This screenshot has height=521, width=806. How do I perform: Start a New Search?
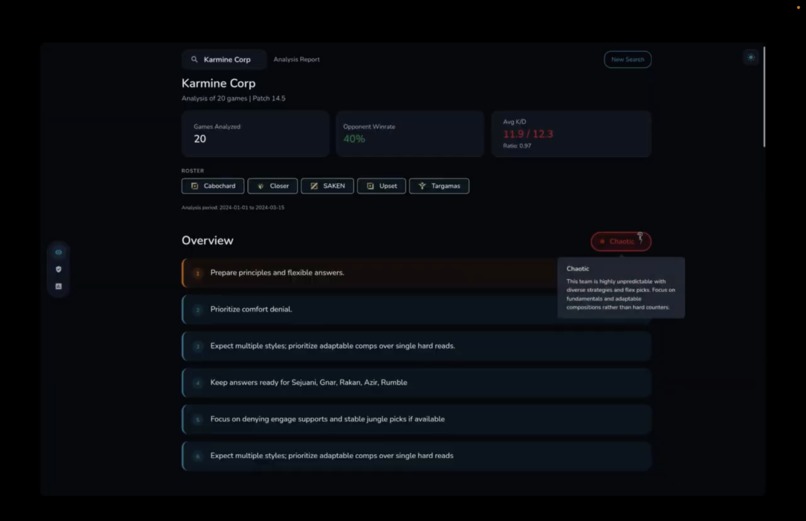pos(627,60)
